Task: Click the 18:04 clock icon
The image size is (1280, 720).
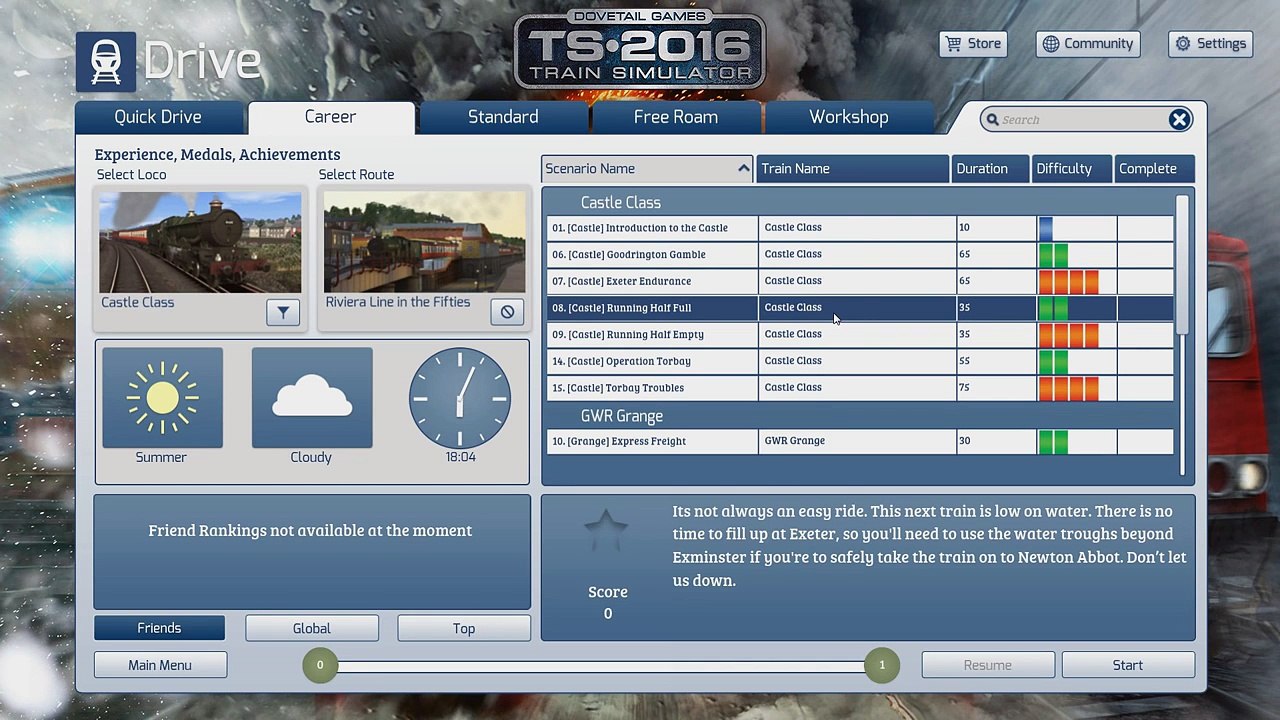Action: [460, 397]
